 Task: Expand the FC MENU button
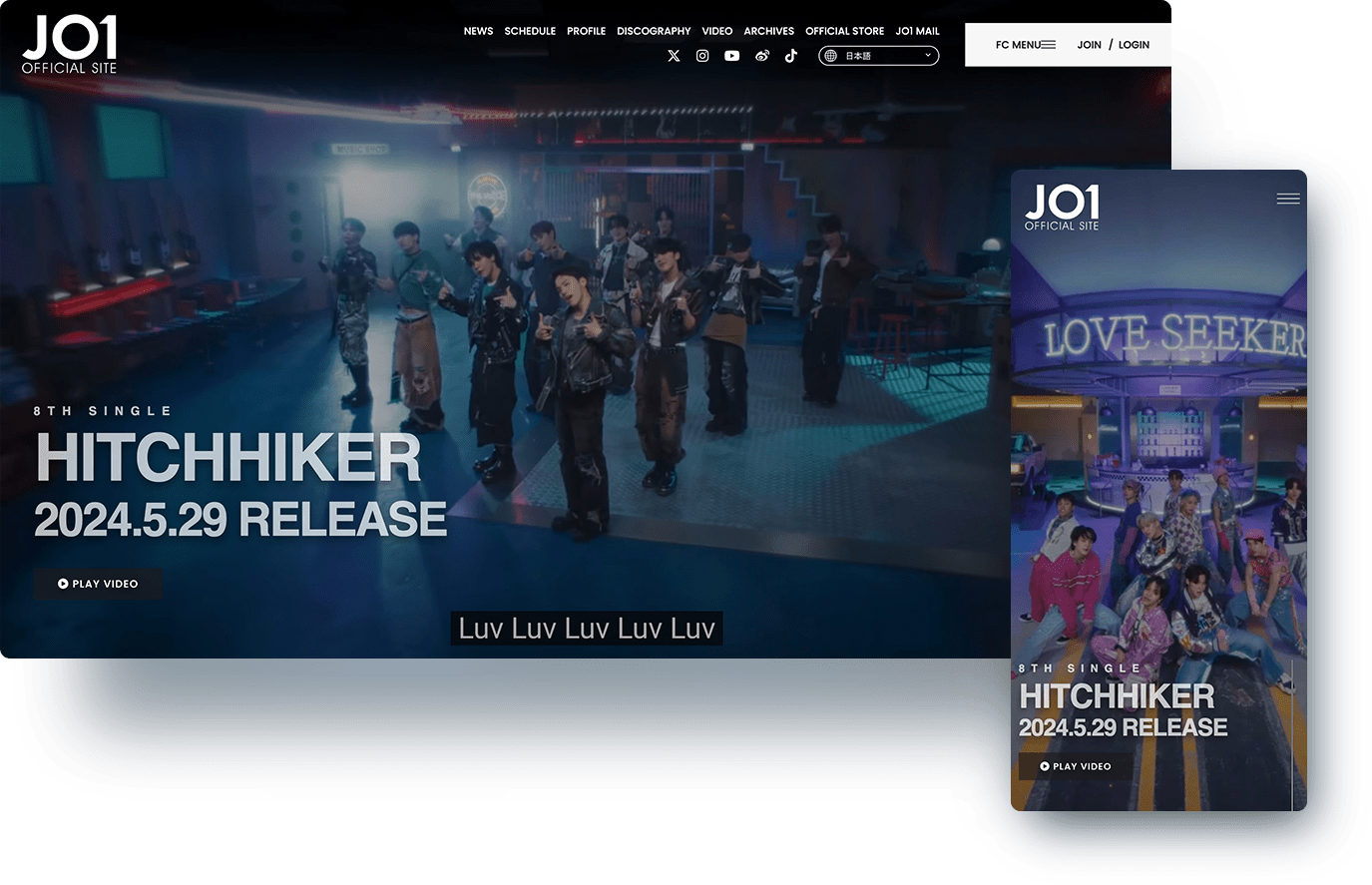coord(1026,45)
